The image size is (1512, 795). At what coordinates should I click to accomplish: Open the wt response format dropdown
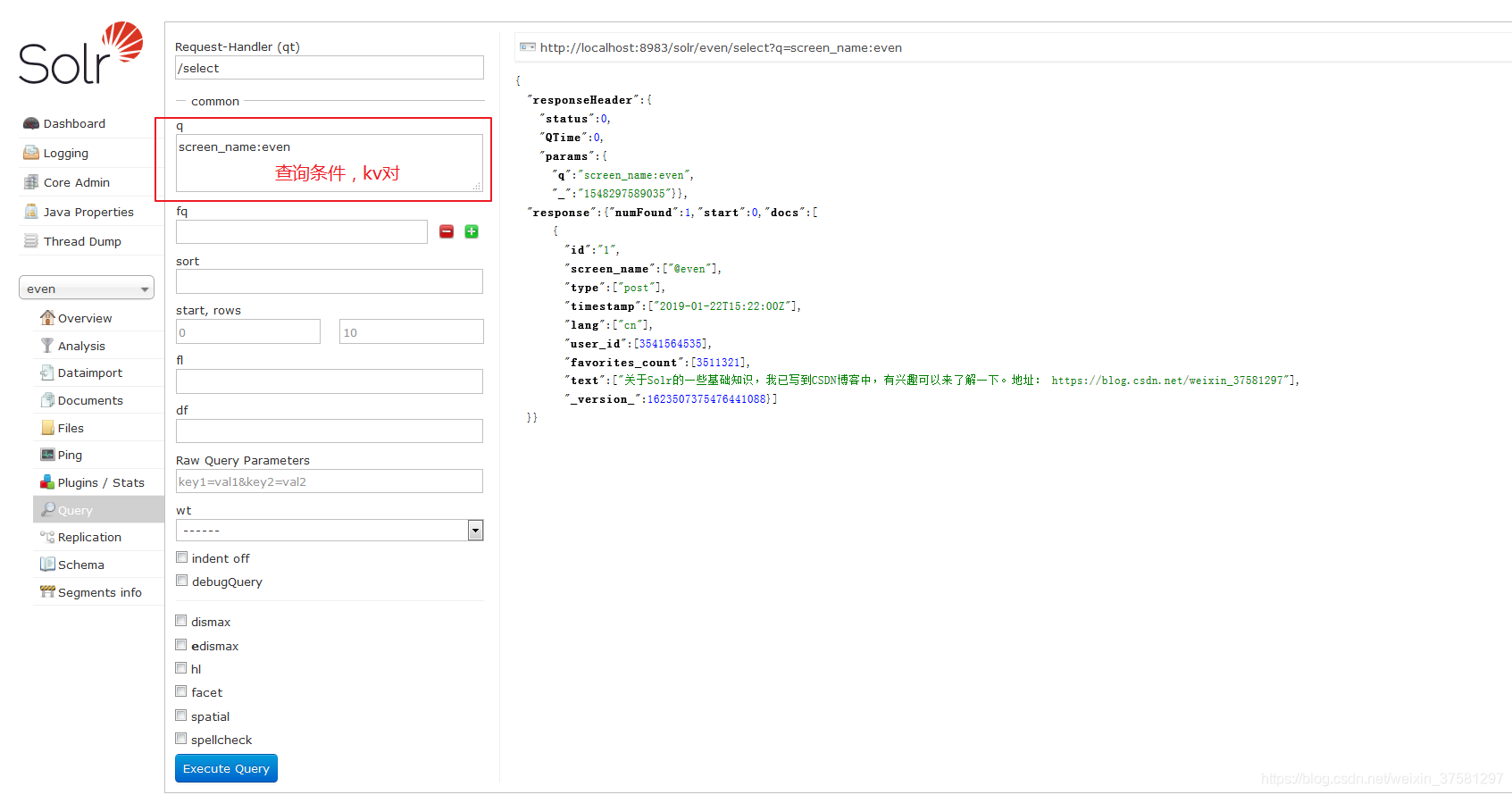[330, 530]
